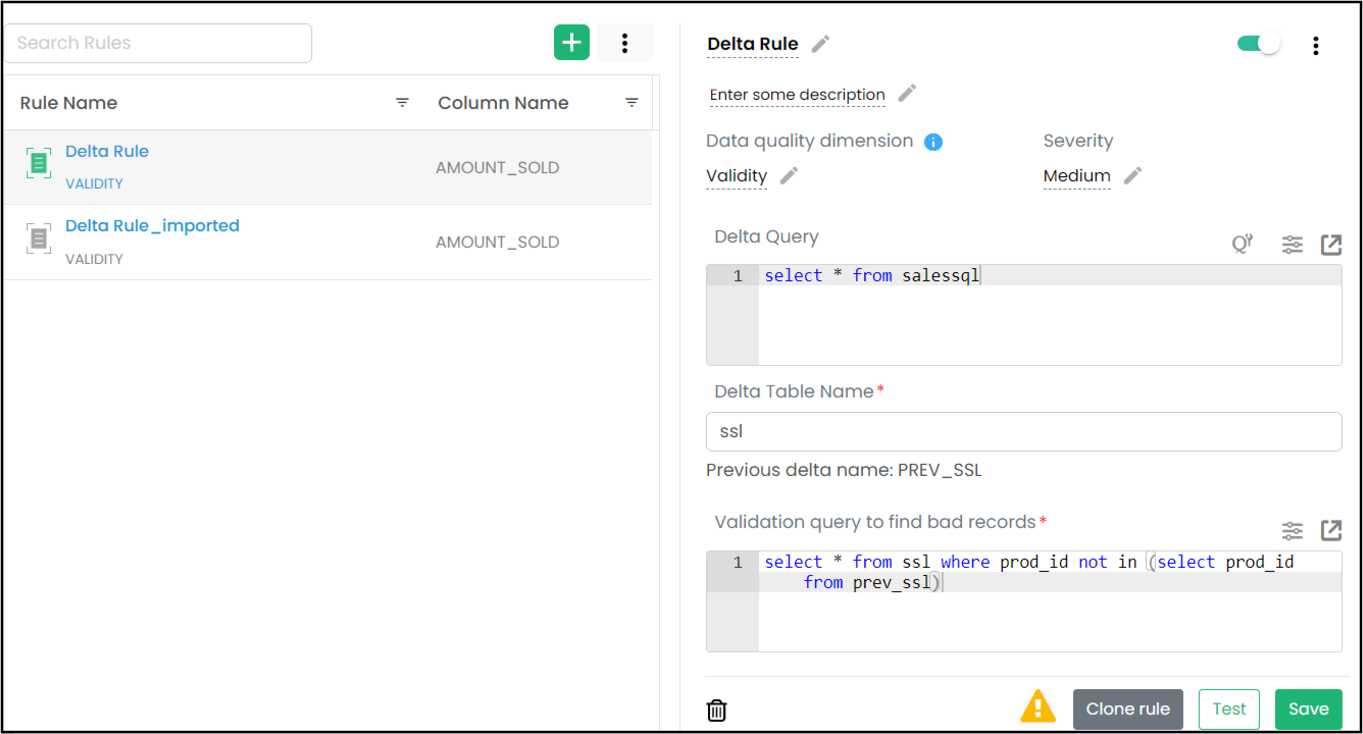This screenshot has height=734, width=1363.
Task: Click the green add rule plus button
Action: [571, 43]
